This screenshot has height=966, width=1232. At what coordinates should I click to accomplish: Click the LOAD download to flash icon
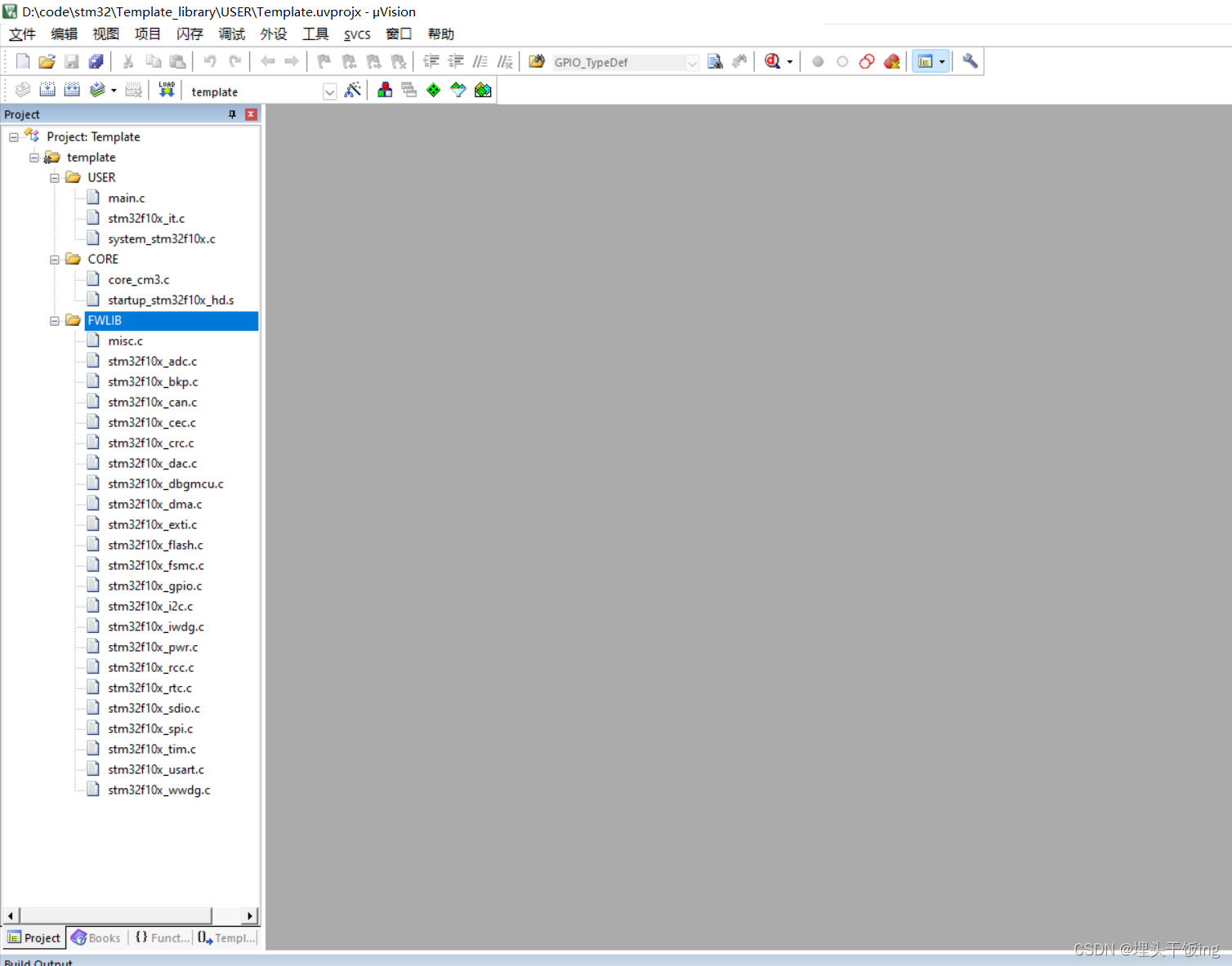click(x=167, y=90)
